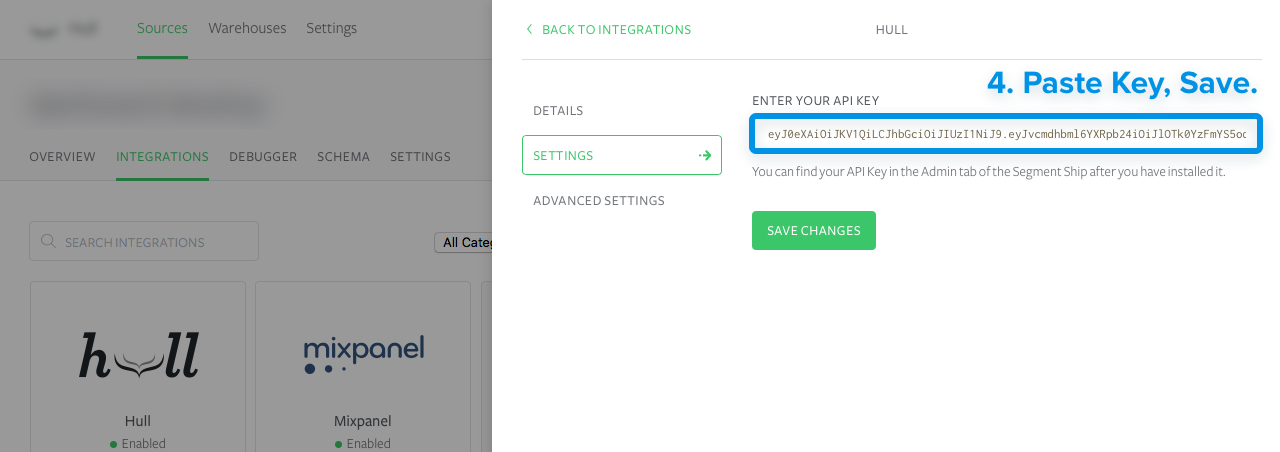Click the Hull logo on integration card

tap(138, 356)
